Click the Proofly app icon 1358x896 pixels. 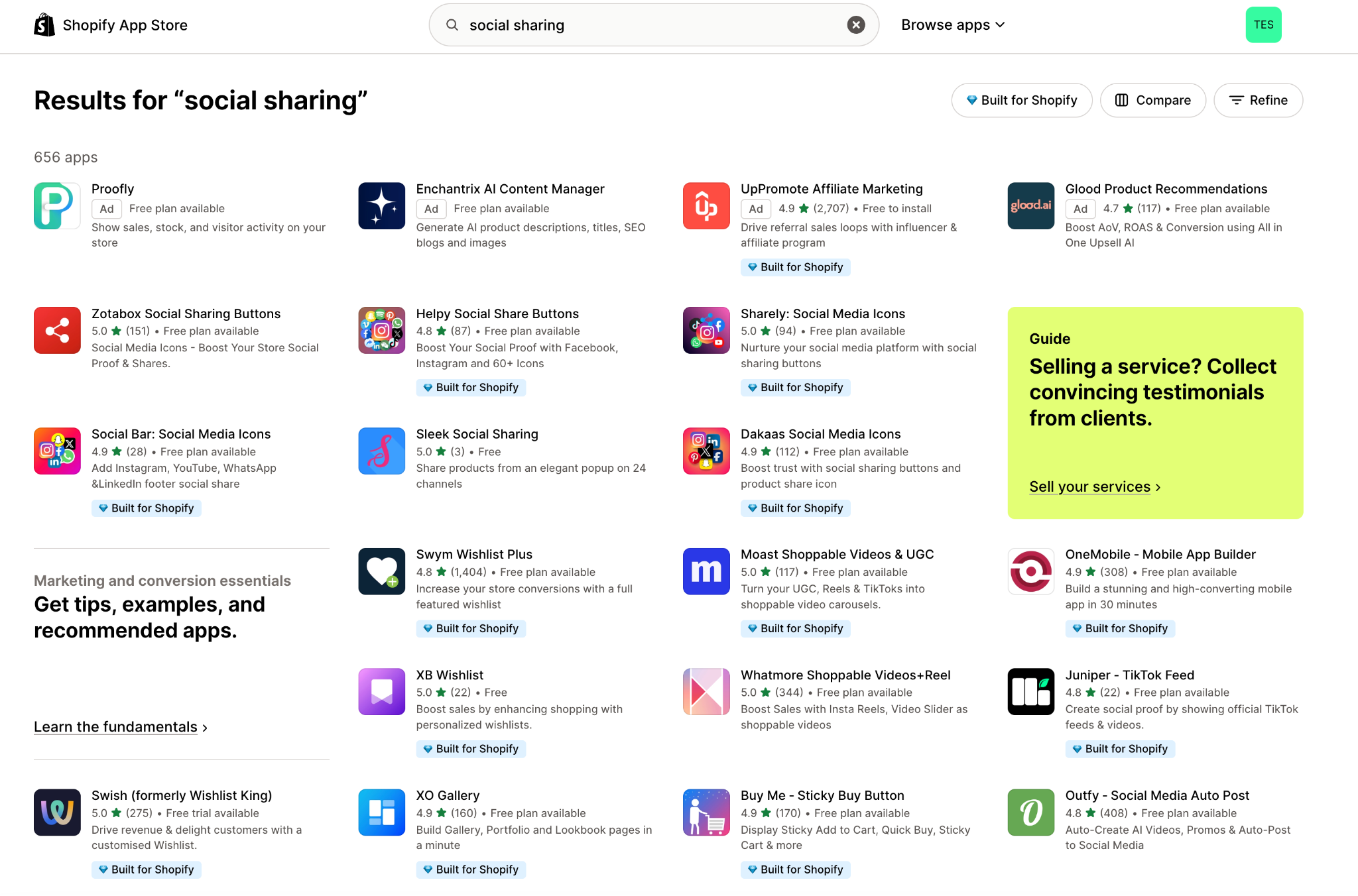click(x=57, y=205)
